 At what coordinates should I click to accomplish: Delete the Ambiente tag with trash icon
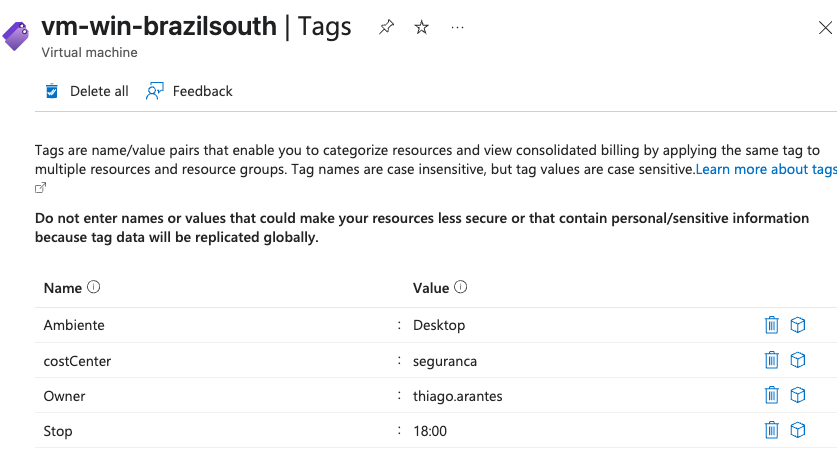click(x=771, y=325)
